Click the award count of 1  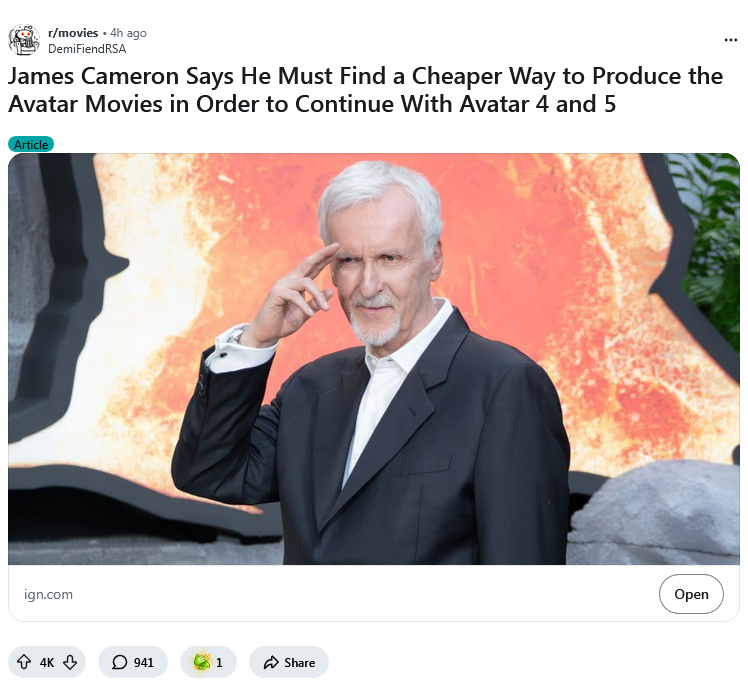pos(219,663)
